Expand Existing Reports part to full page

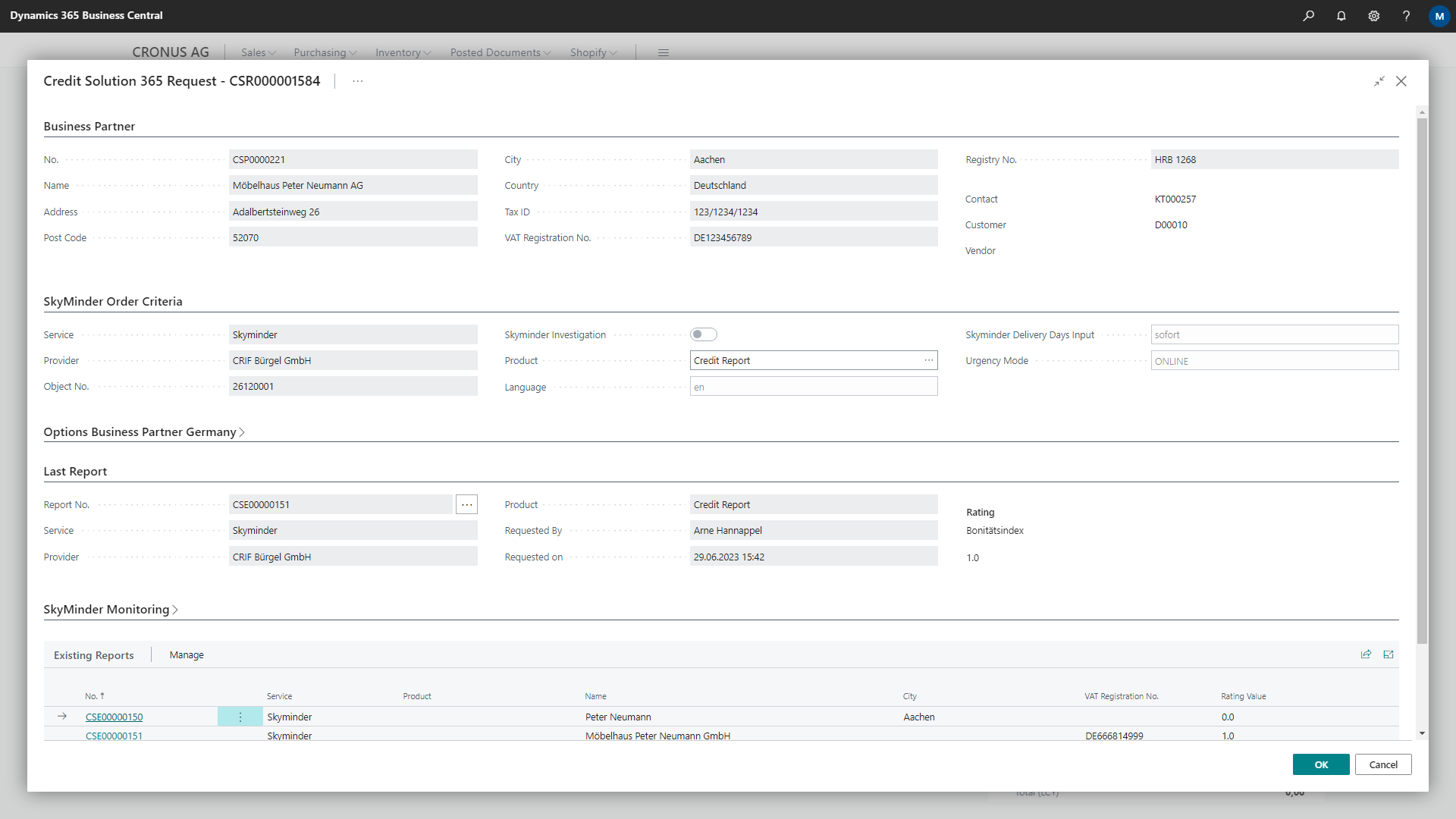1389,654
